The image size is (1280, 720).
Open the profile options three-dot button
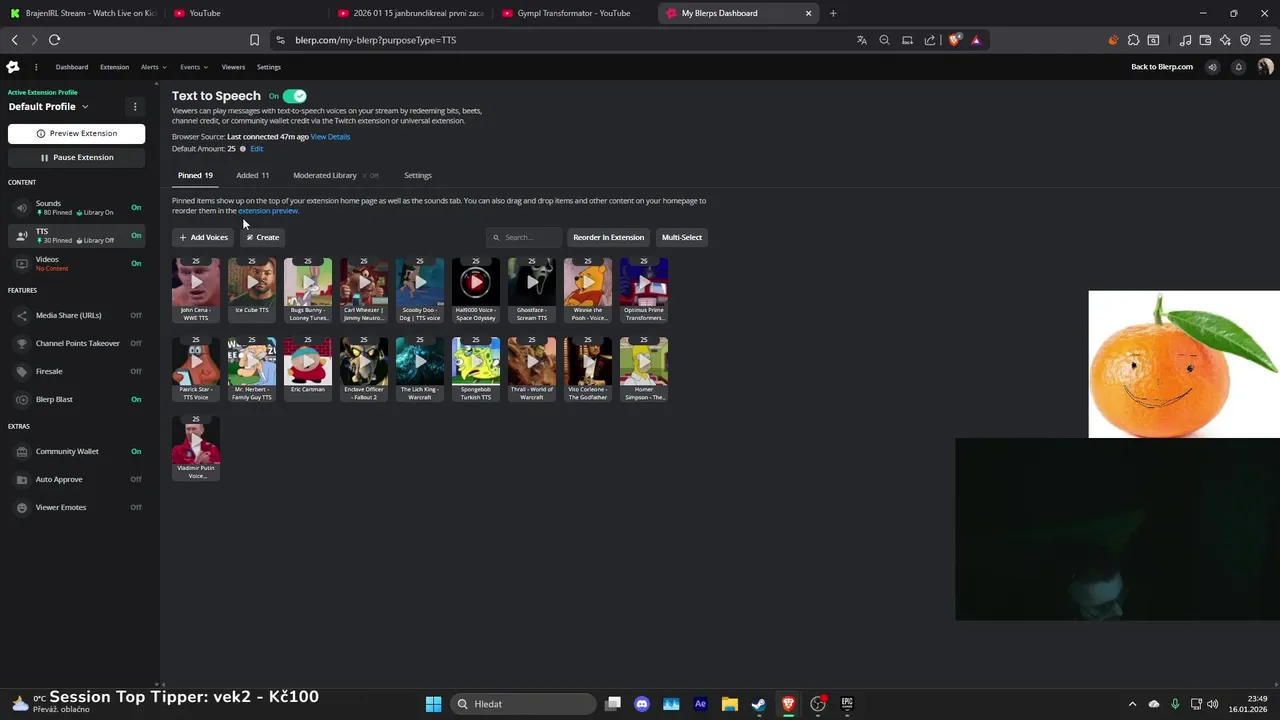[135, 106]
